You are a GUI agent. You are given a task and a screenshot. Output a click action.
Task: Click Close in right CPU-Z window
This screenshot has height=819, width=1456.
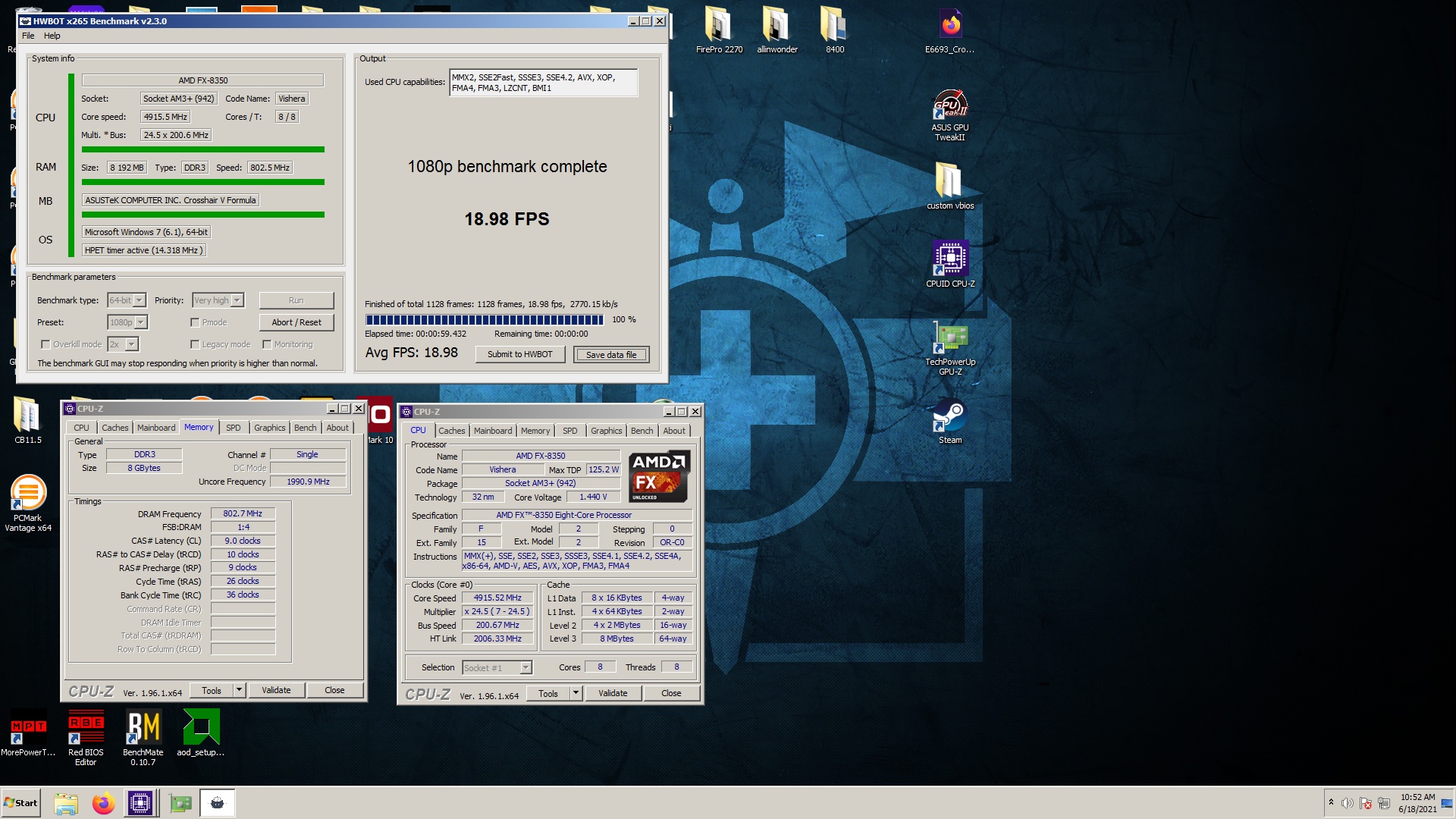671,693
